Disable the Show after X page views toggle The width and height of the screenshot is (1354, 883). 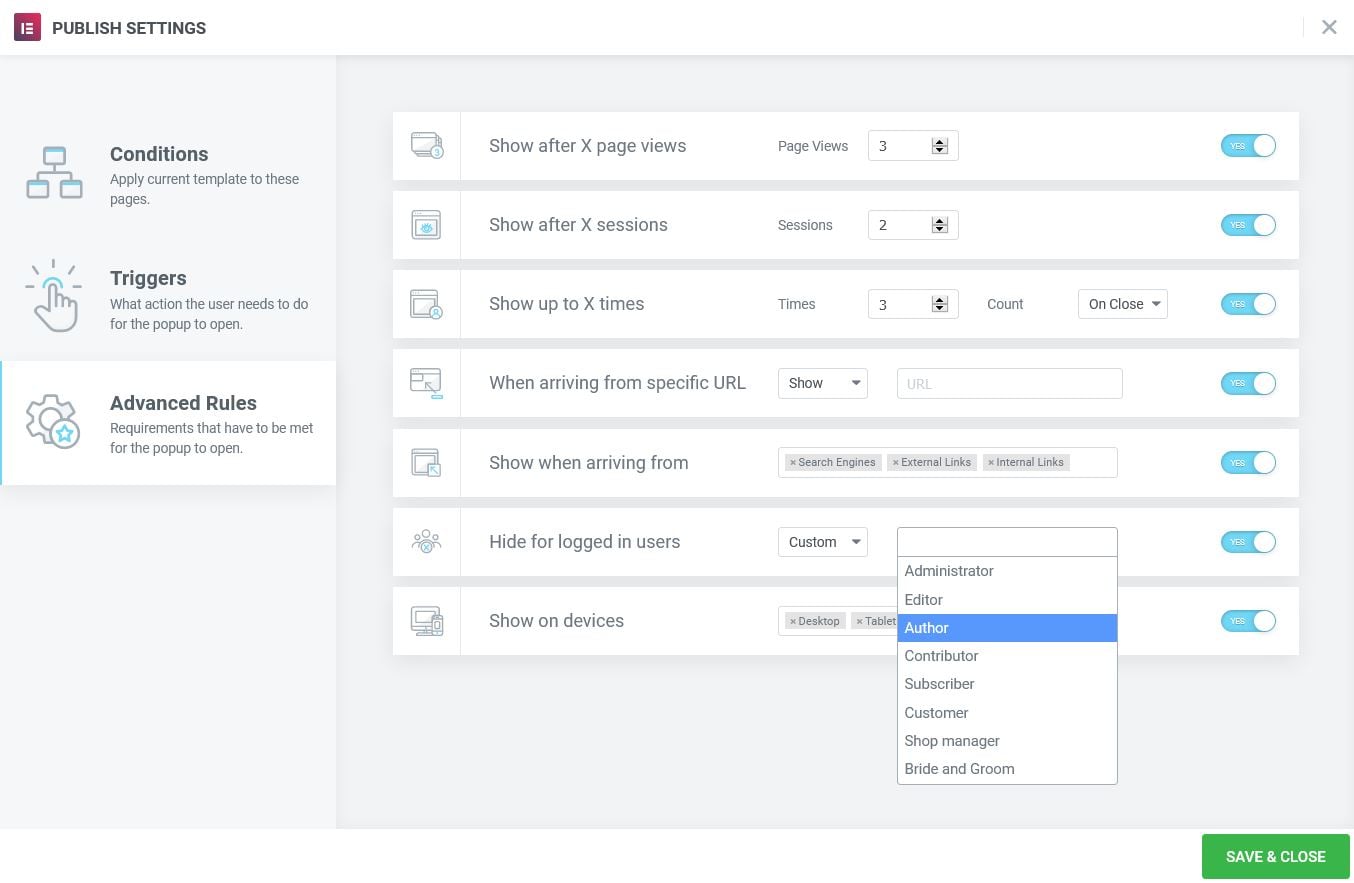pos(1248,146)
